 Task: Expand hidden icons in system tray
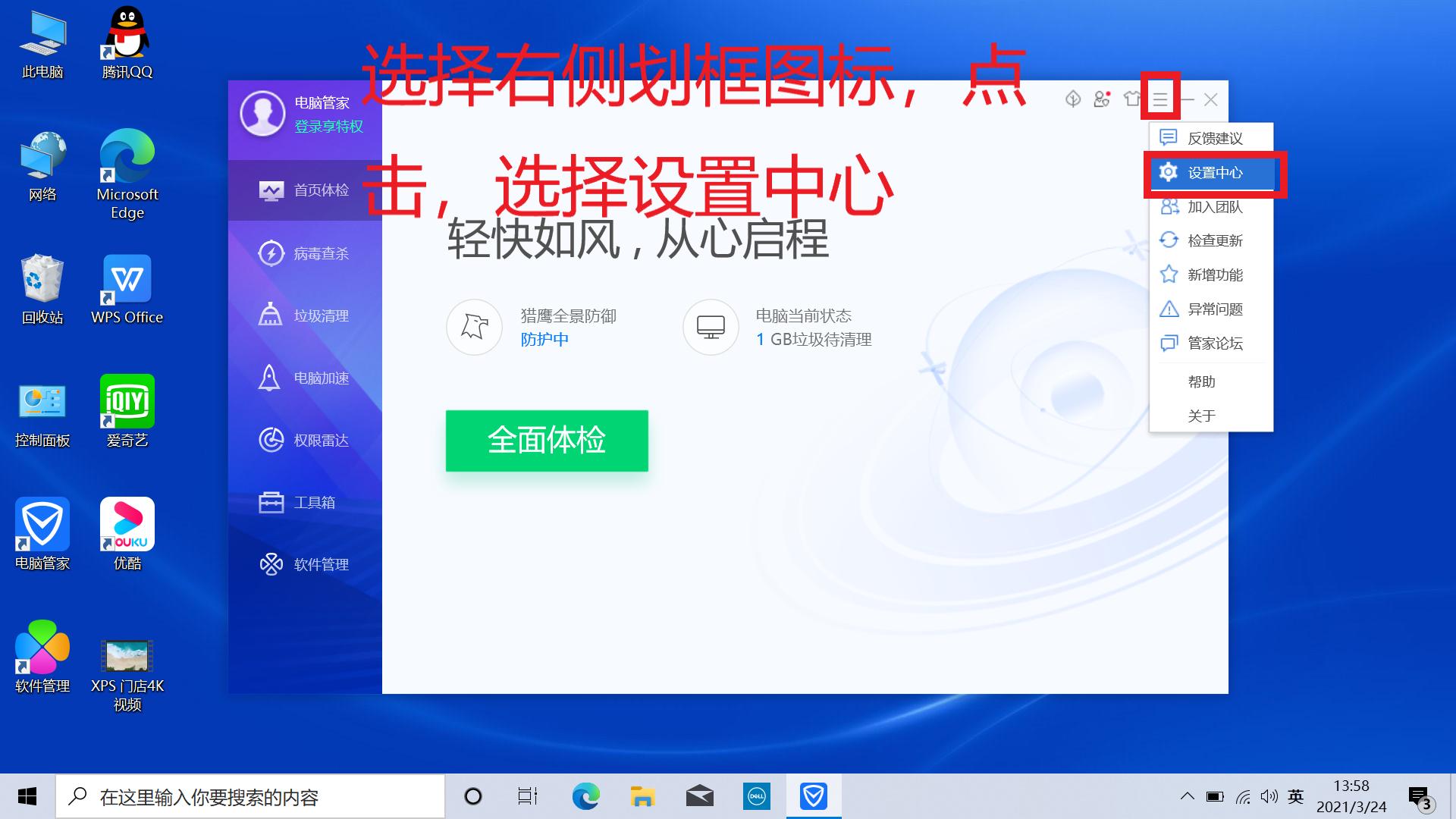[1188, 795]
